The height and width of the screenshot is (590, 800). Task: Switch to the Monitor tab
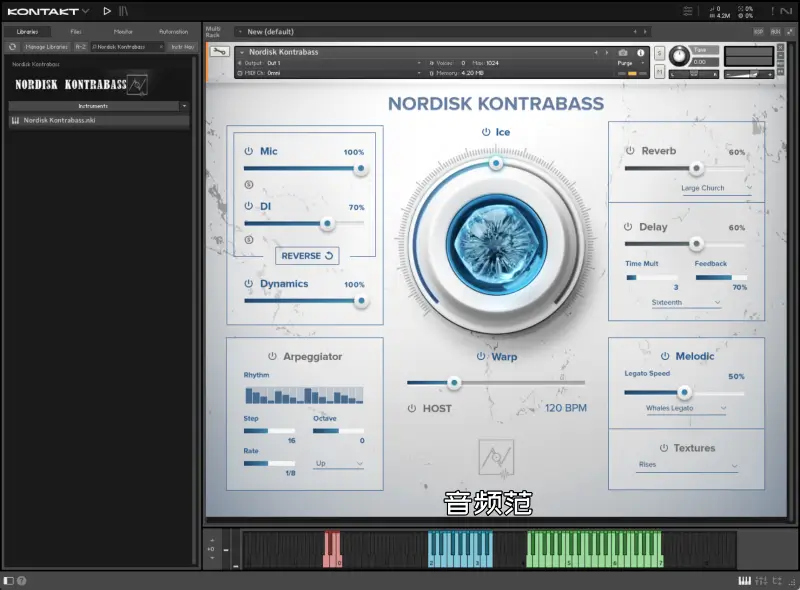123,32
